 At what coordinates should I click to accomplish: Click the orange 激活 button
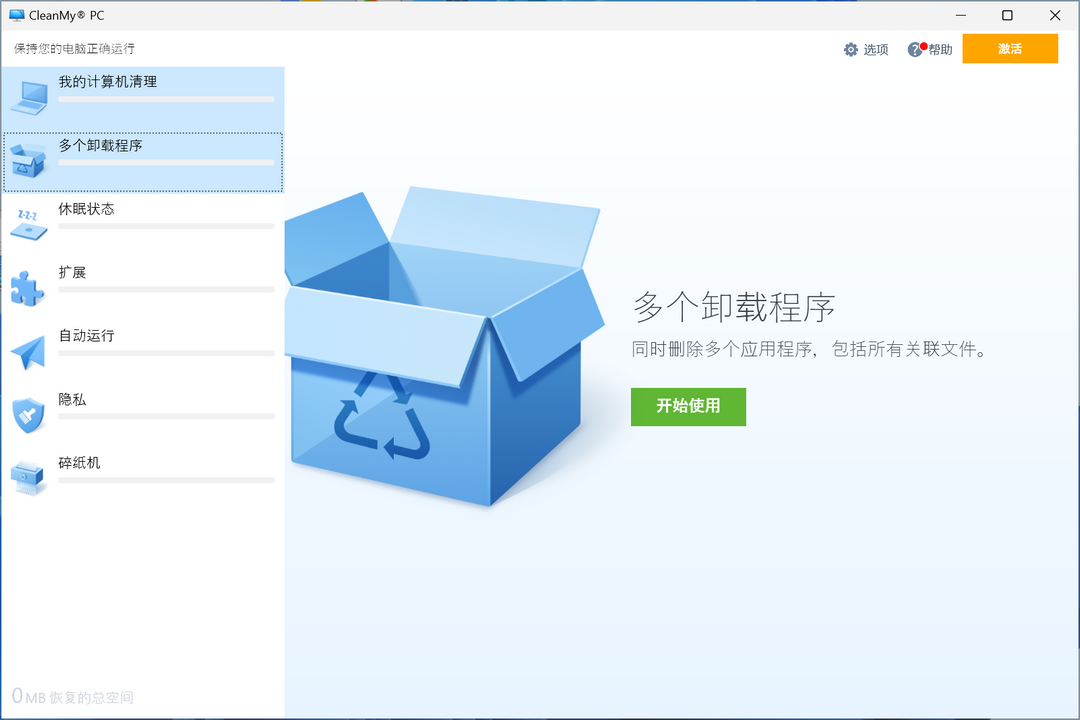pyautogui.click(x=1010, y=48)
